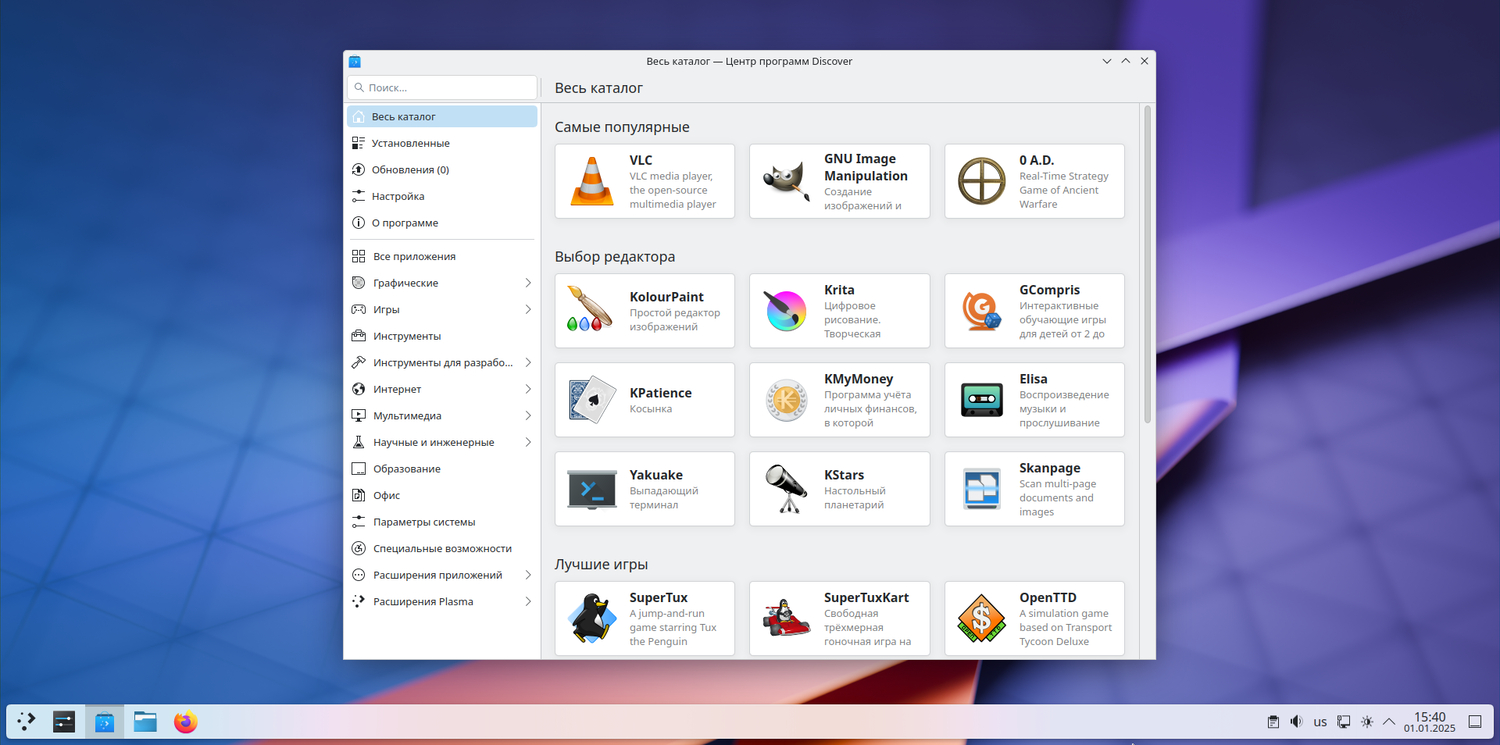Switch the us keyboard layout indicator
Image resolution: width=1500 pixels, height=745 pixels.
click(x=1320, y=722)
